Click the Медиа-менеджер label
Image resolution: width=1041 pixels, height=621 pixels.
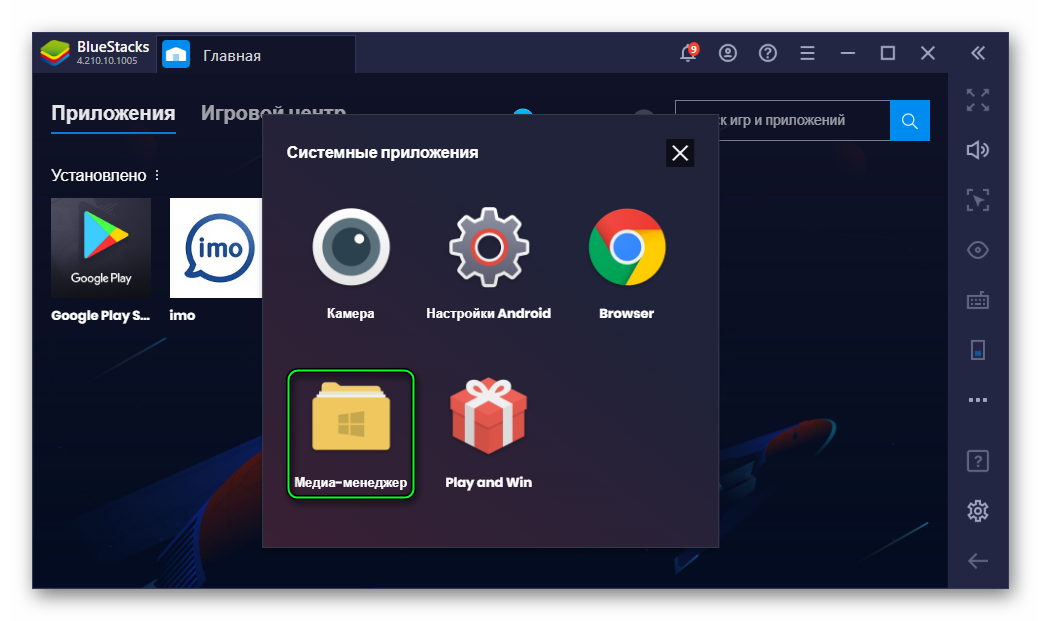pyautogui.click(x=351, y=483)
